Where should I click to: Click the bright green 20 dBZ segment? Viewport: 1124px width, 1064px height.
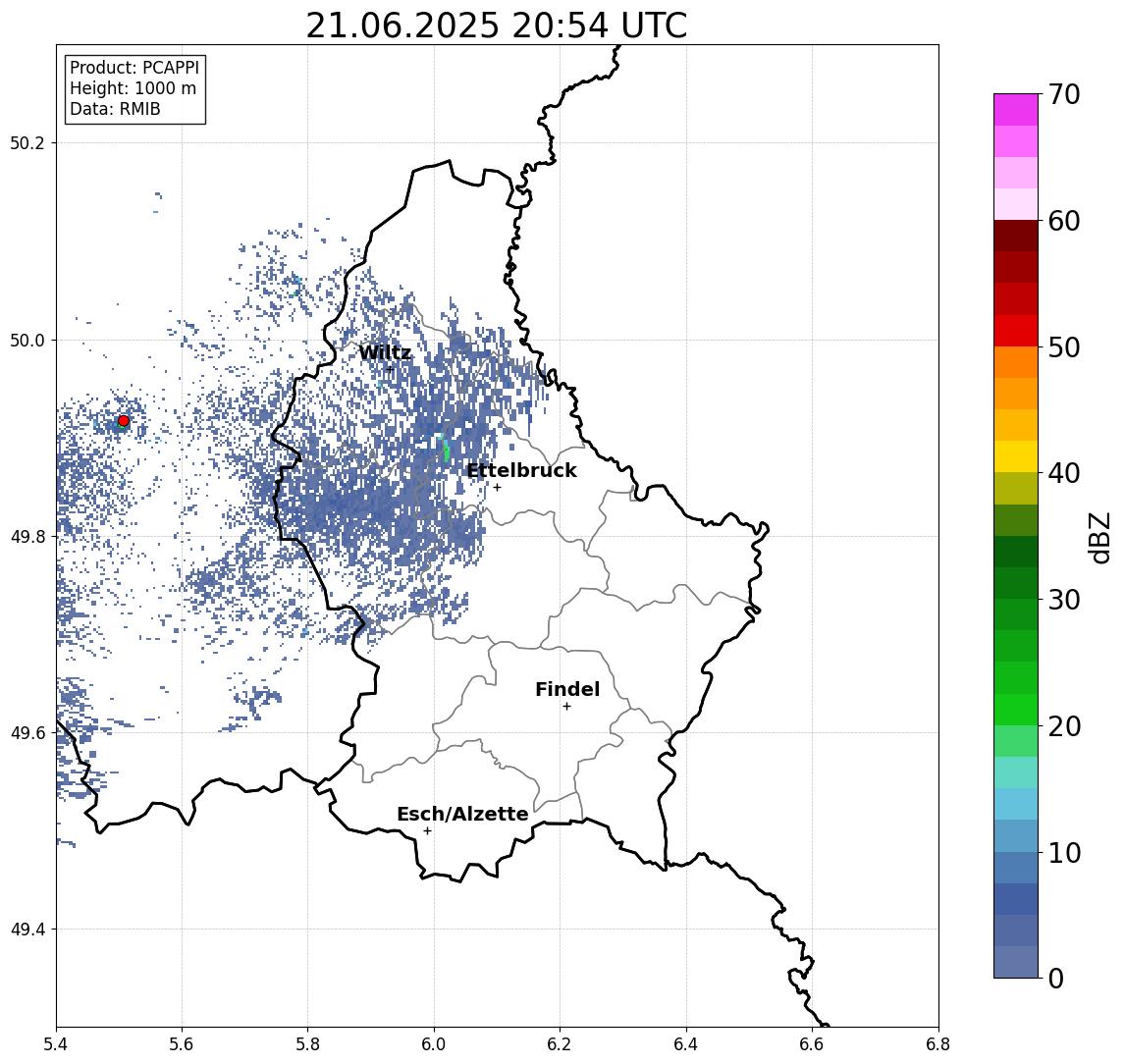tap(1016, 710)
